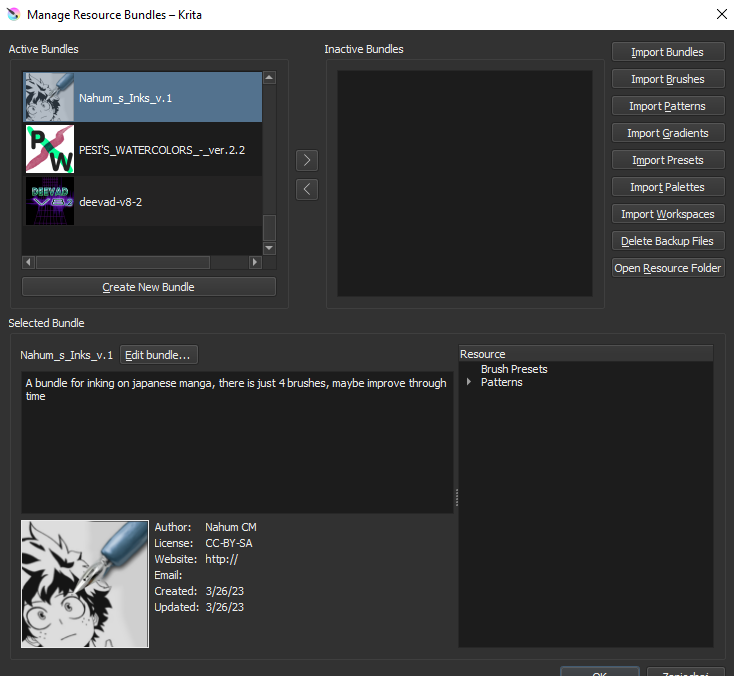This screenshot has height=676, width=734.
Task: Click the horizontal scrollbar left arrow
Action: (x=28, y=262)
